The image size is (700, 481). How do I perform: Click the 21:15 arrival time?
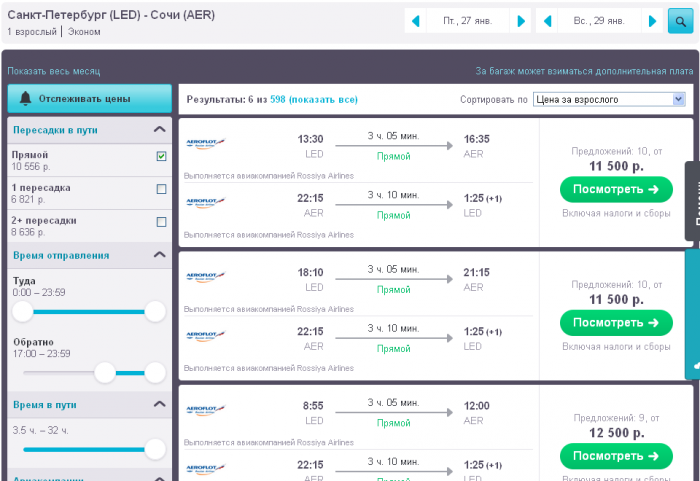[476, 272]
